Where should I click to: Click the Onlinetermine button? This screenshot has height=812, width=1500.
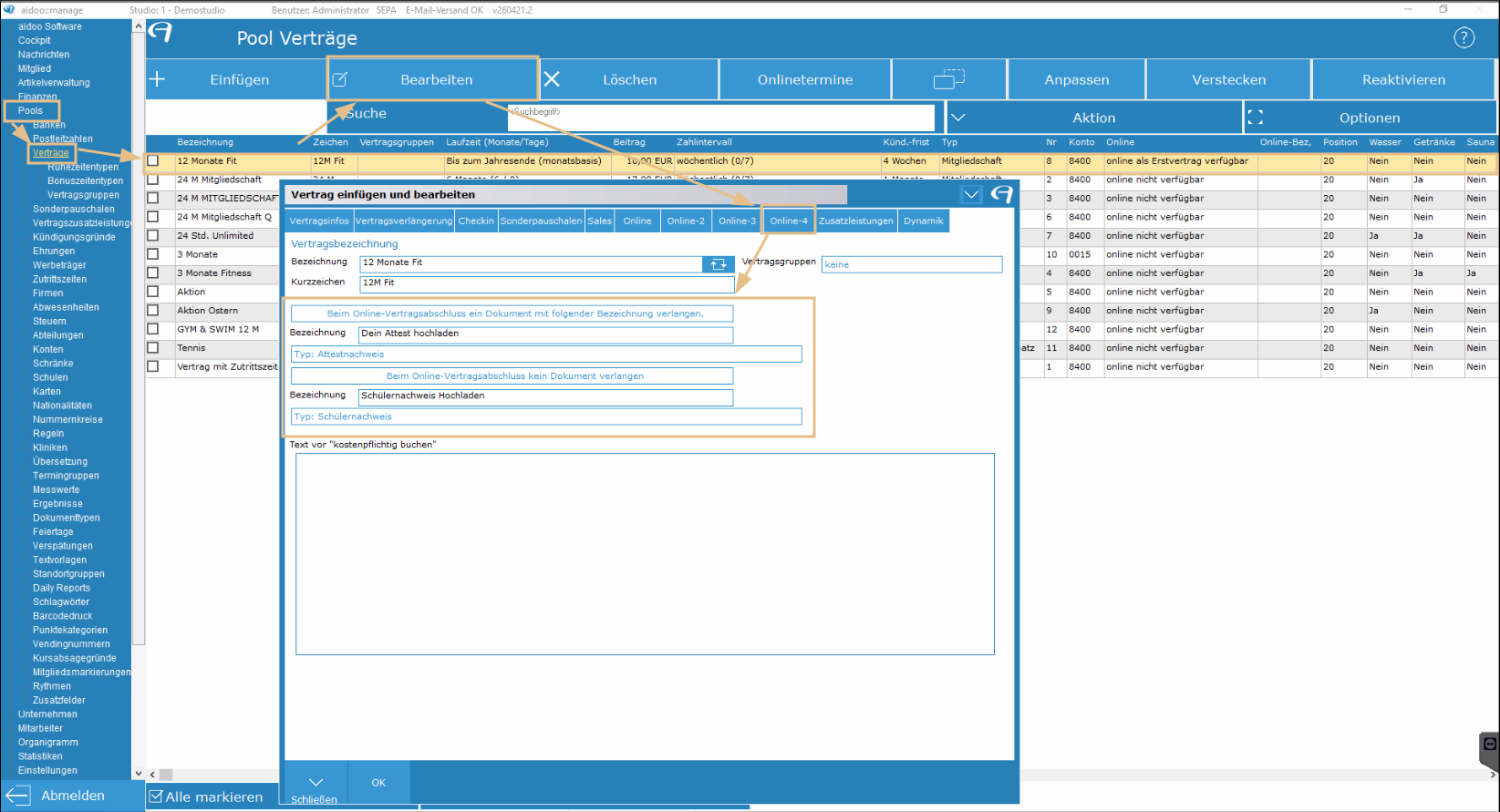pyautogui.click(x=805, y=79)
